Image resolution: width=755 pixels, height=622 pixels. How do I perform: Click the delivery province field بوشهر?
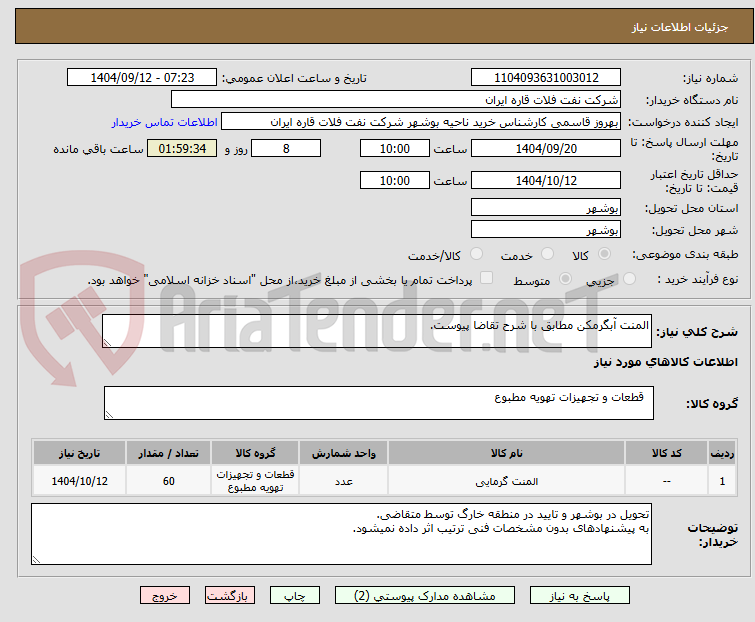pyautogui.click(x=546, y=207)
